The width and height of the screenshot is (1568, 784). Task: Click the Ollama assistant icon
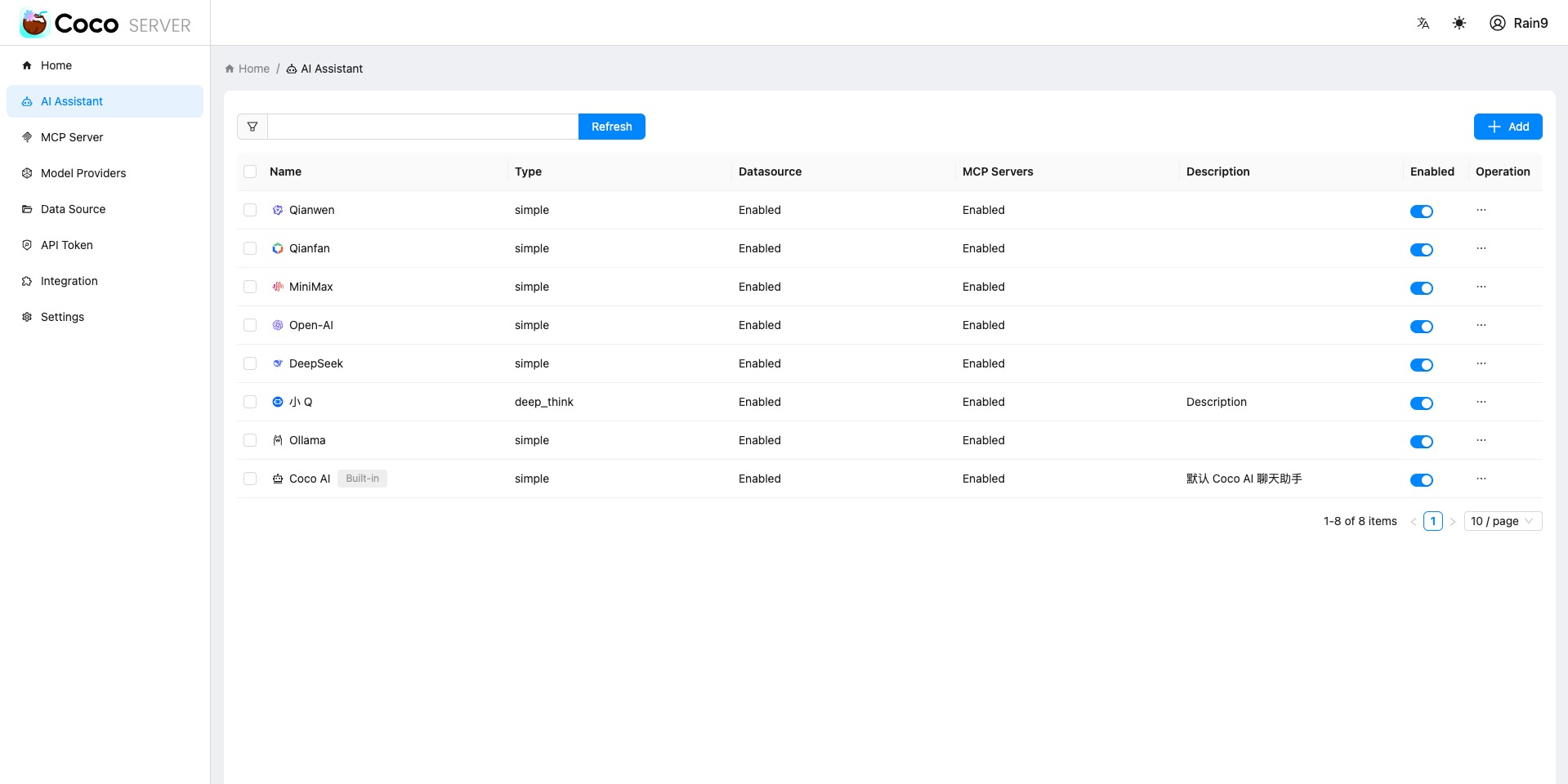278,440
